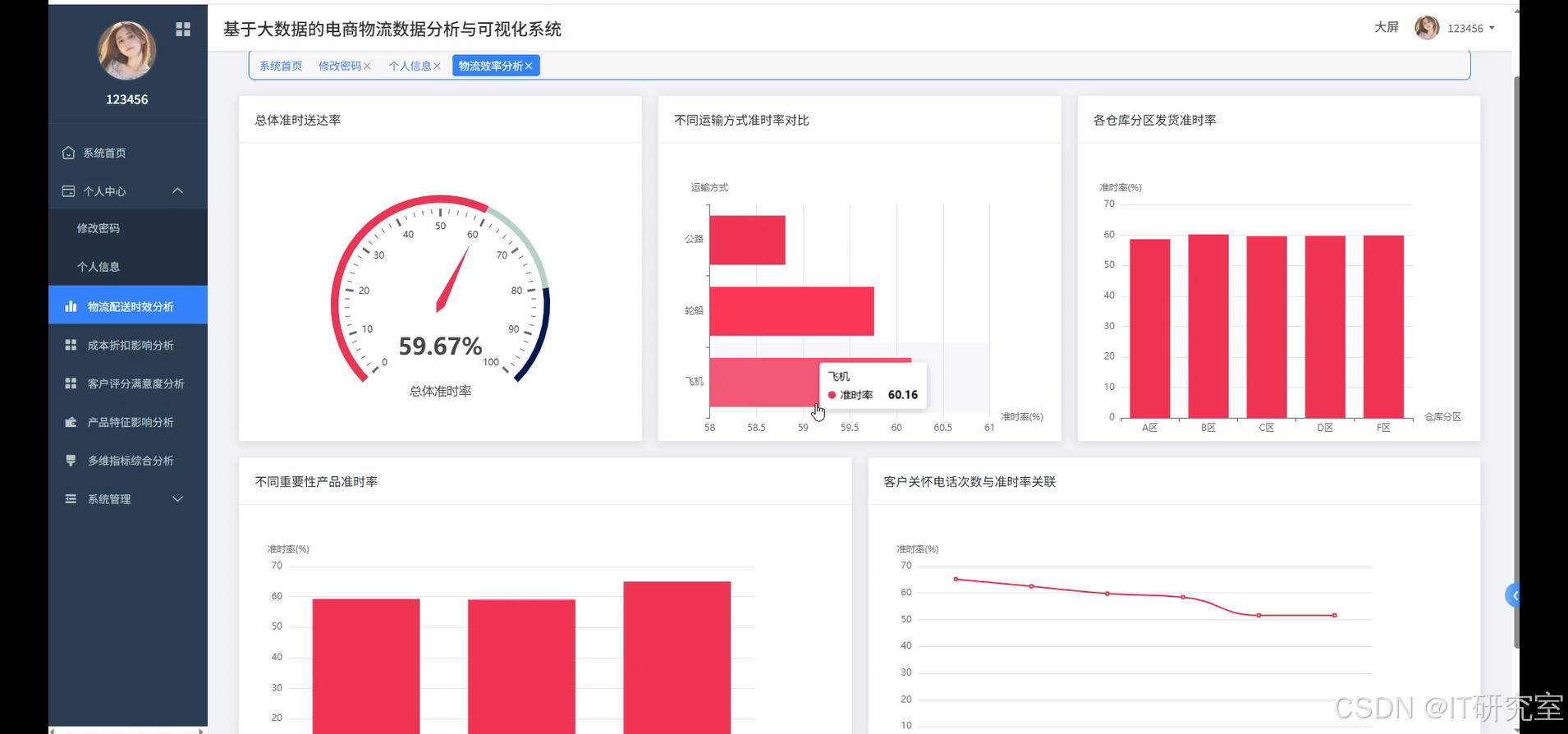1568x734 pixels.
Task: Click list icon beside 系统管理
Action: pyautogui.click(x=71, y=499)
